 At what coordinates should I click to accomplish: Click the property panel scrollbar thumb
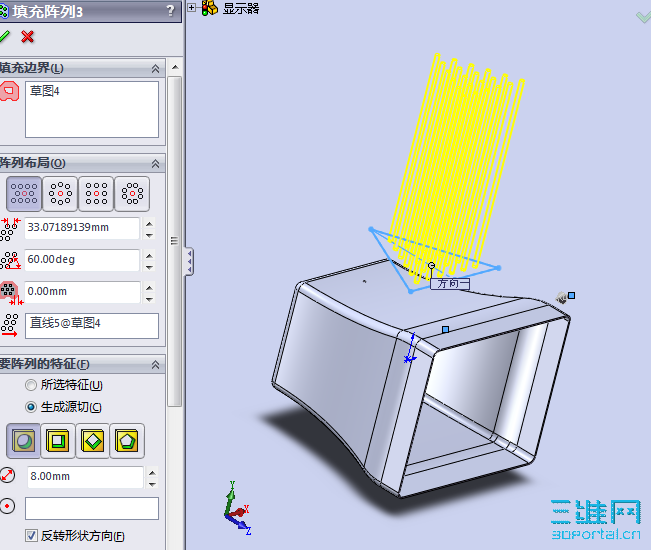point(174,241)
